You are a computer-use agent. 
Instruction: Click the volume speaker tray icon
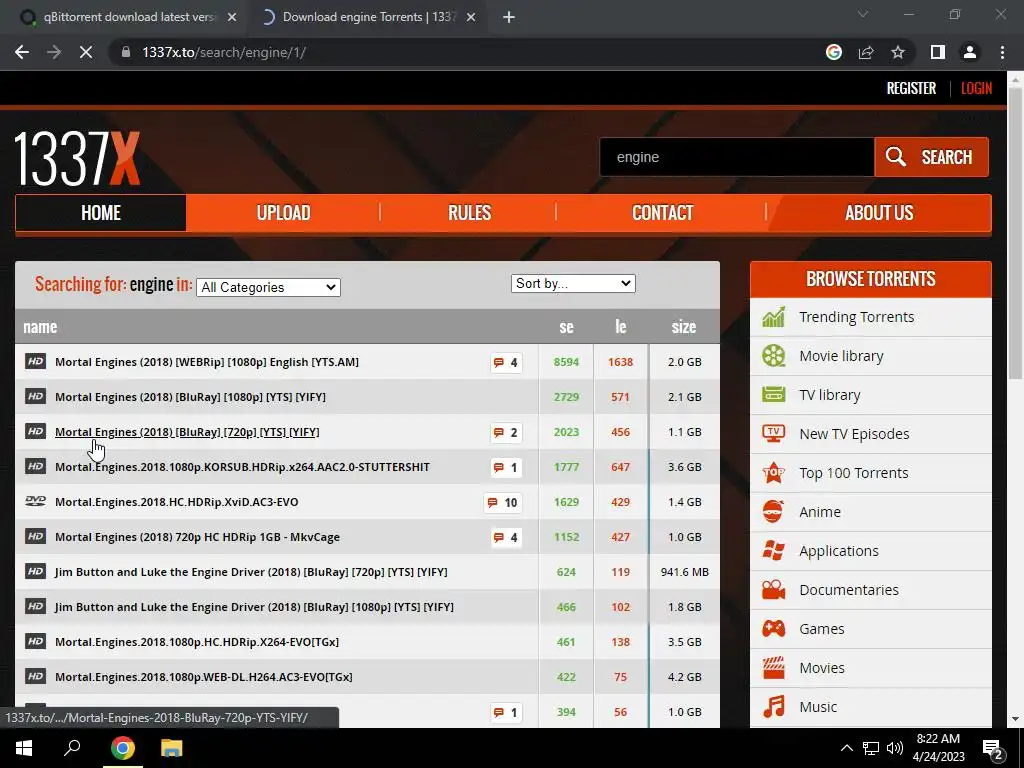[x=895, y=748]
